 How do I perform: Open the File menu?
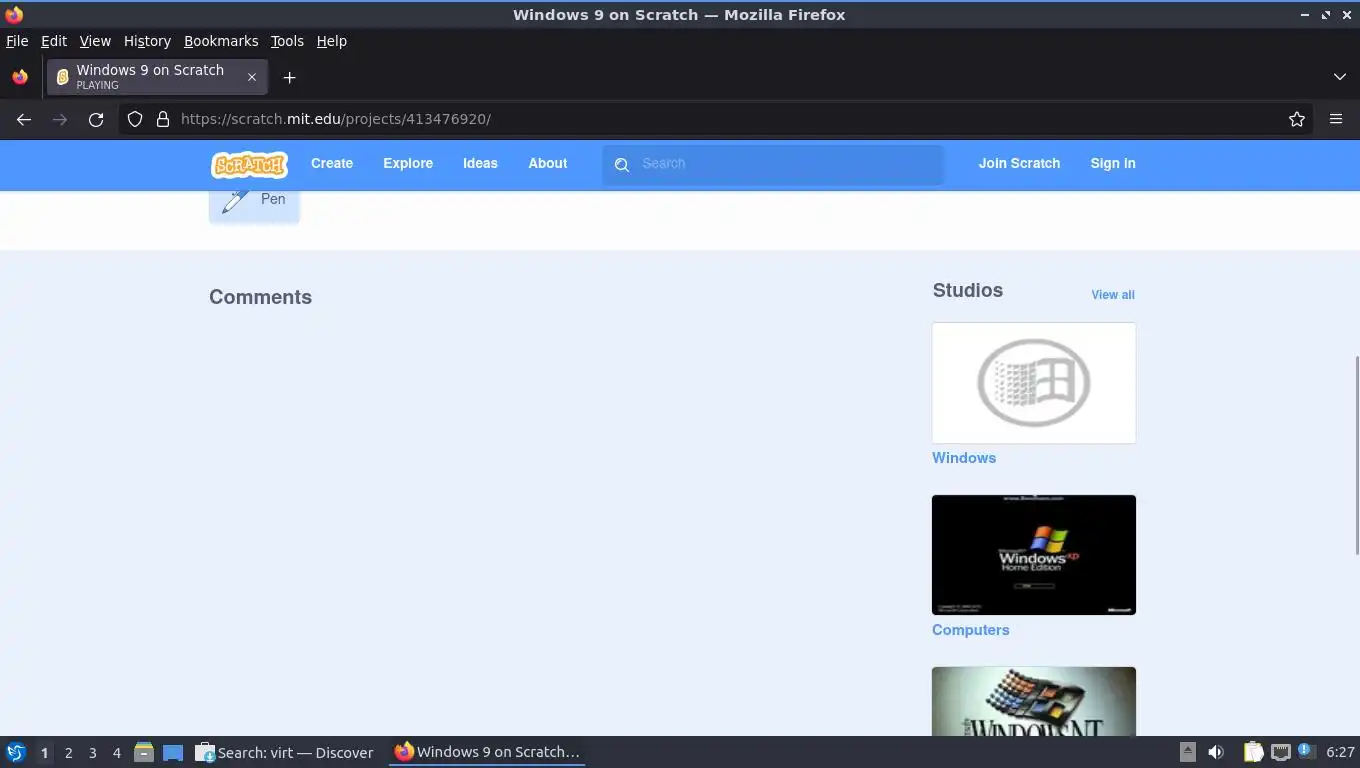17,41
